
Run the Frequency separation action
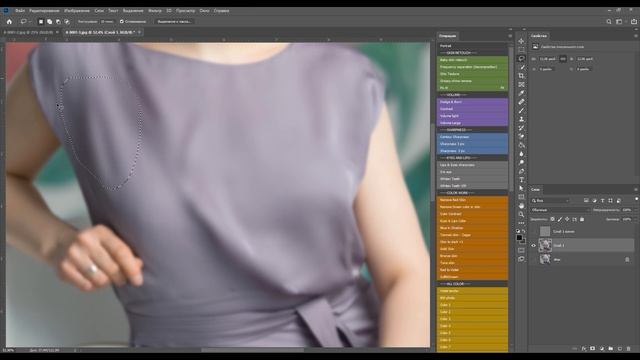pos(472,67)
